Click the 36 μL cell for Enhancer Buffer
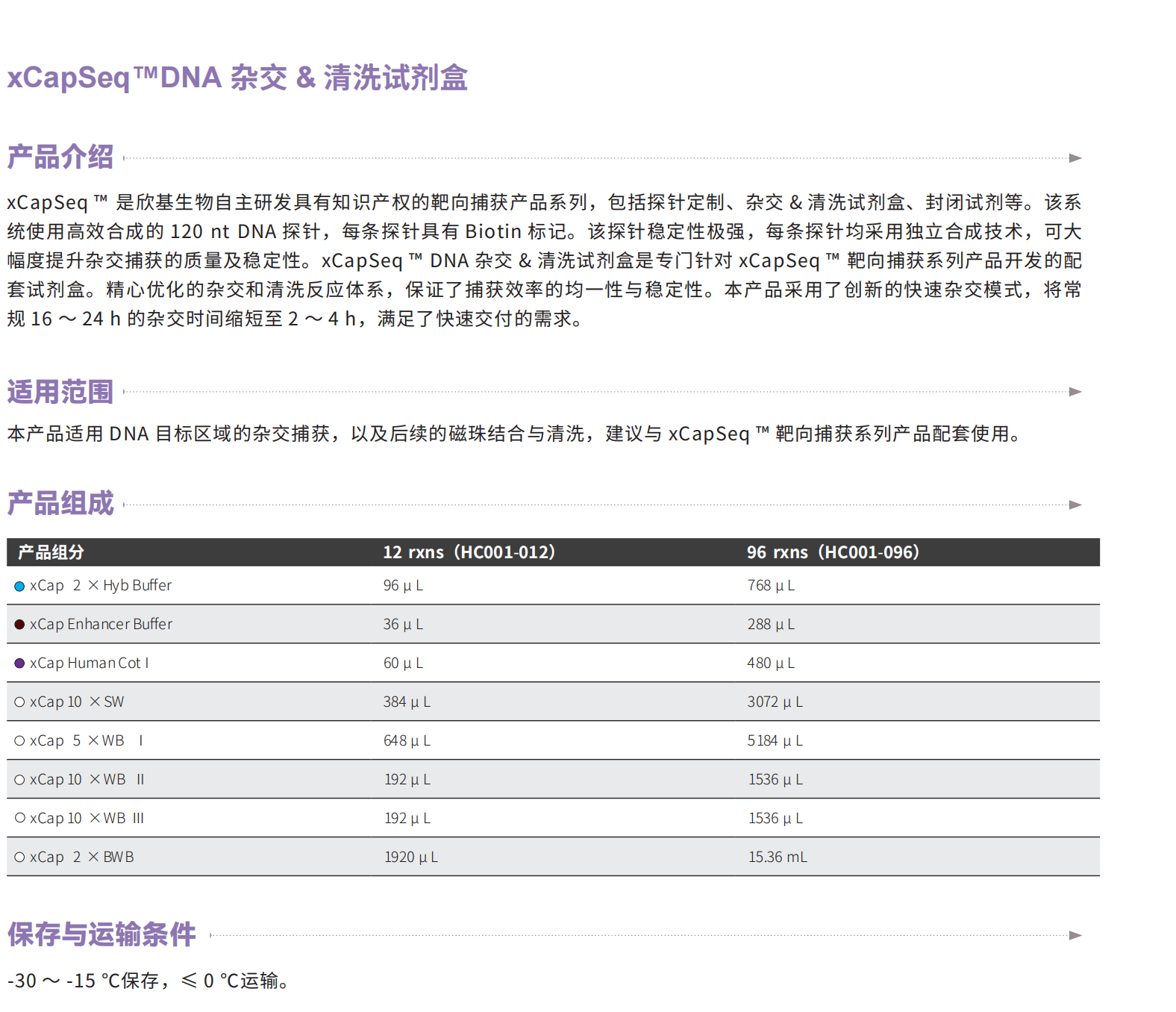The image size is (1176, 1012). [403, 624]
